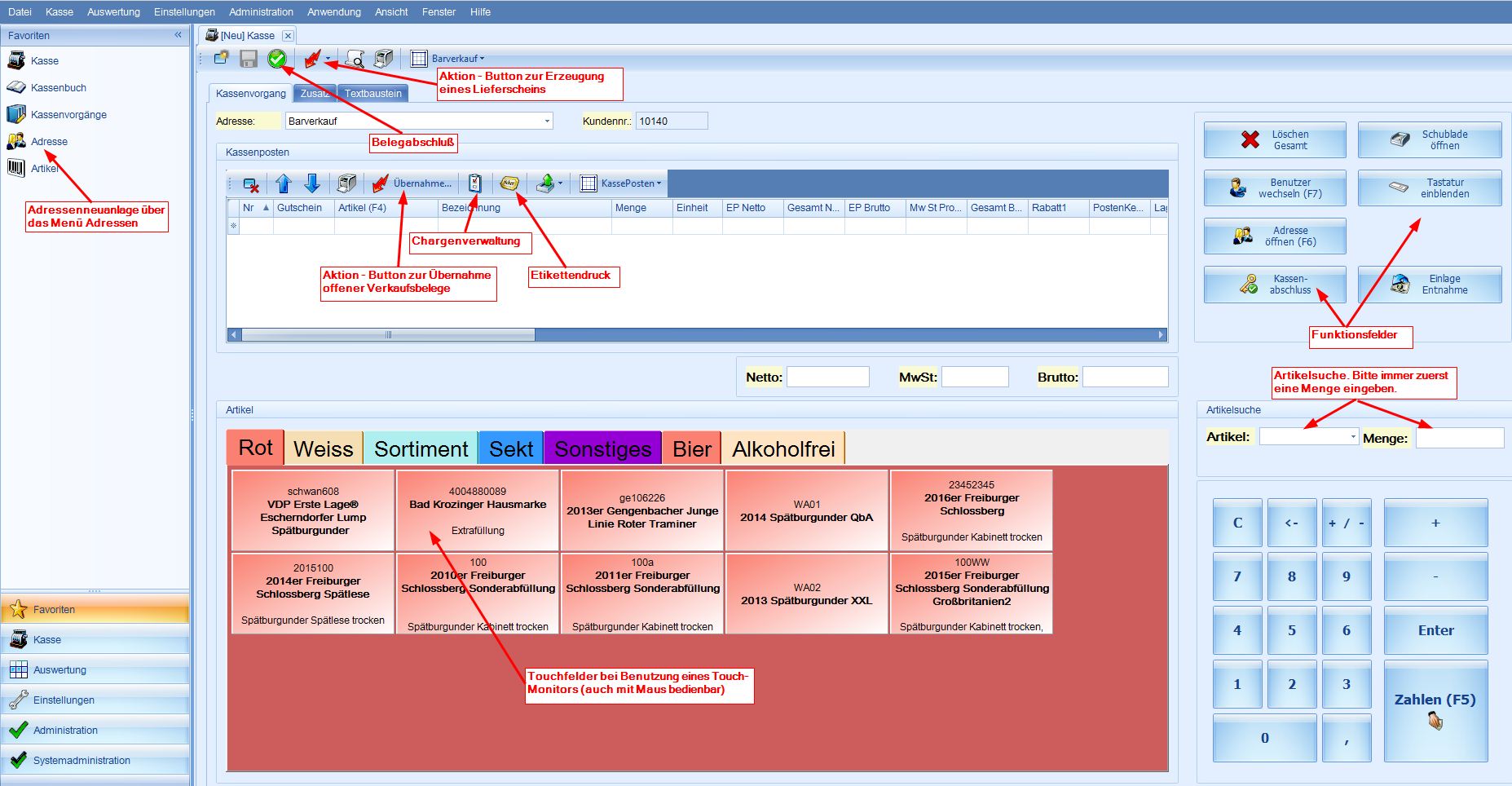Viewport: 1512px width, 786px height.
Task: Click the Enter keypad button
Action: [1435, 630]
